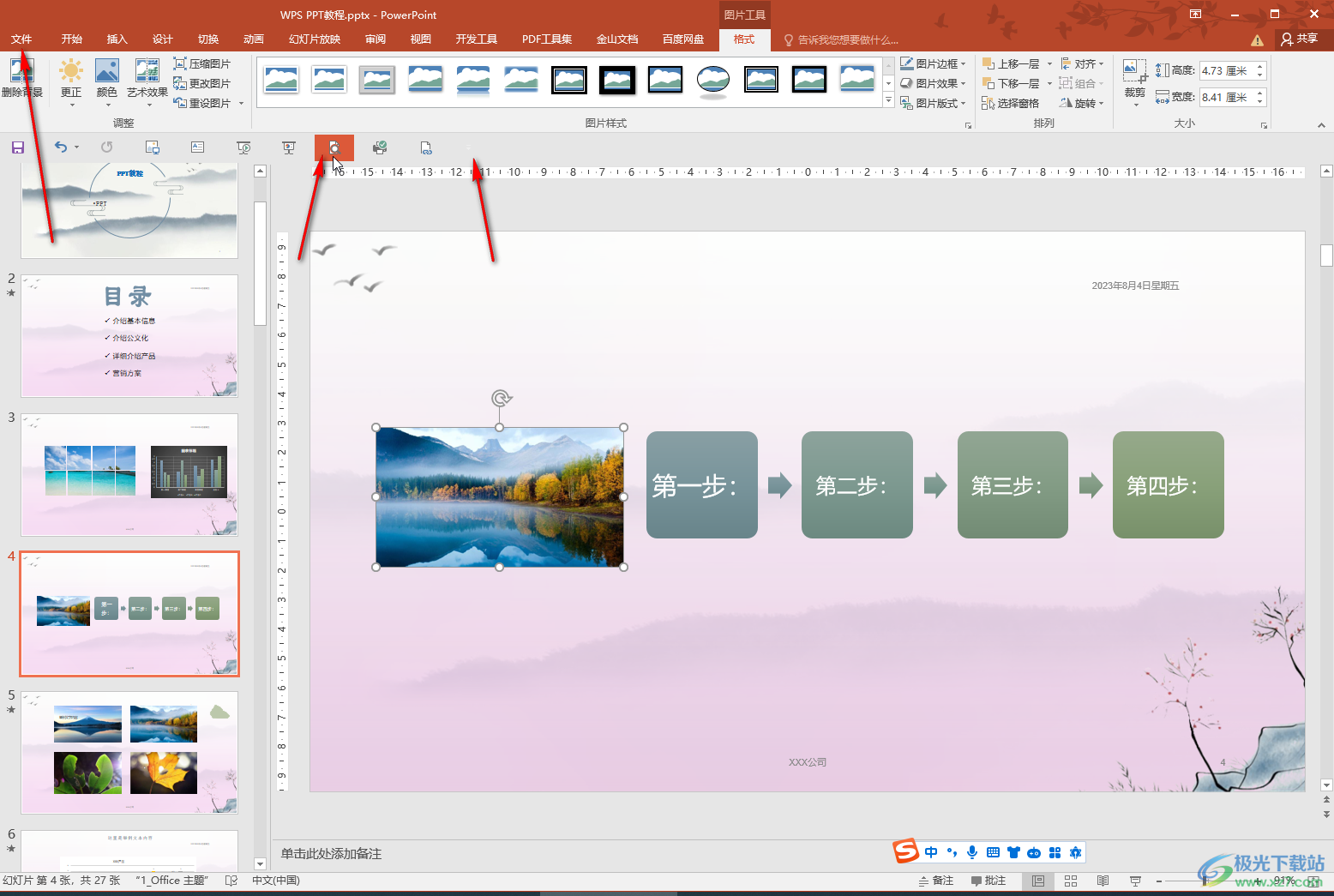Image resolution: width=1334 pixels, height=896 pixels.
Task: Click the 第四步 box on the slide
Action: pyautogui.click(x=1169, y=485)
